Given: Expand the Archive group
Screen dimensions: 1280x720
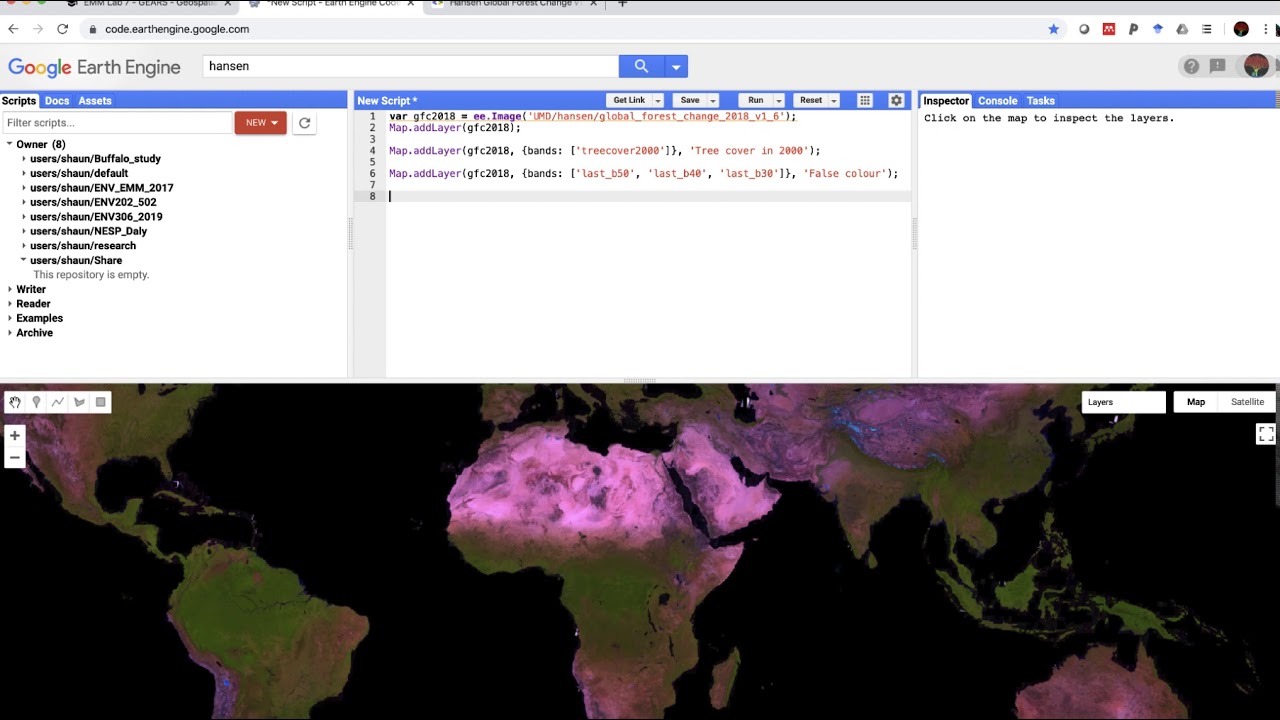Looking at the screenshot, I should coord(9,333).
